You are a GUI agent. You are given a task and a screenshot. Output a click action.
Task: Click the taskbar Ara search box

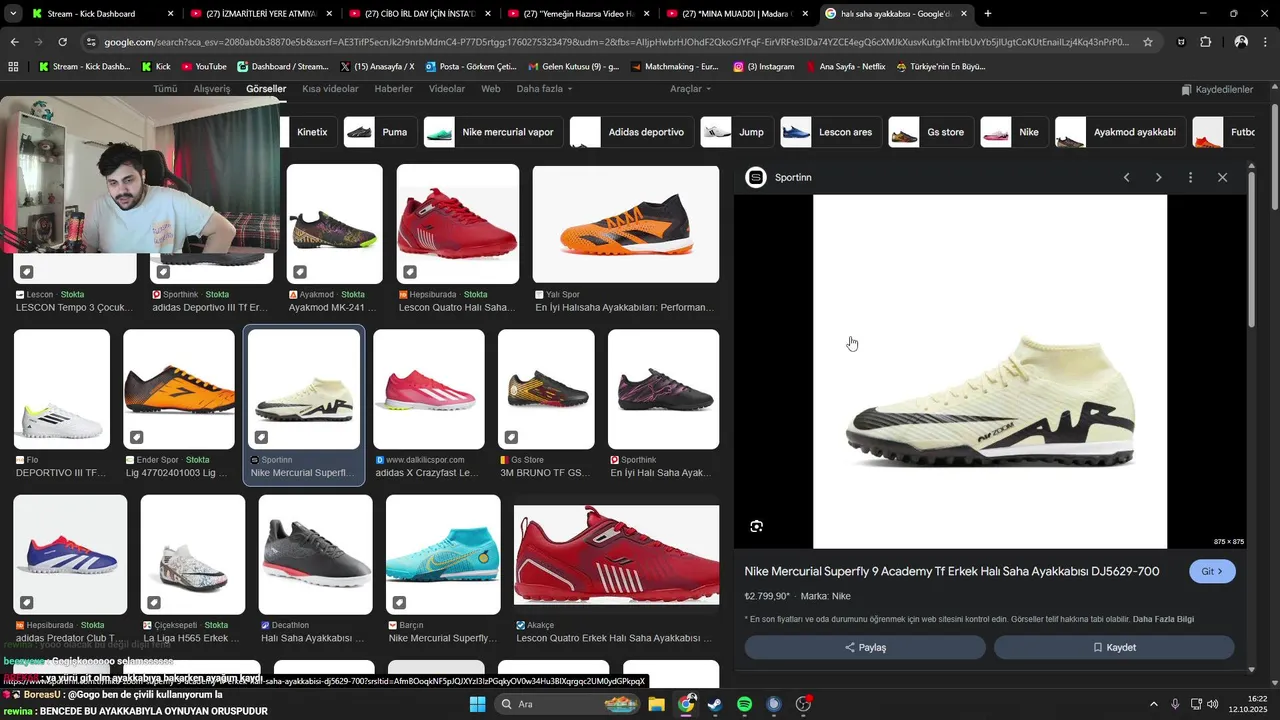point(568,704)
